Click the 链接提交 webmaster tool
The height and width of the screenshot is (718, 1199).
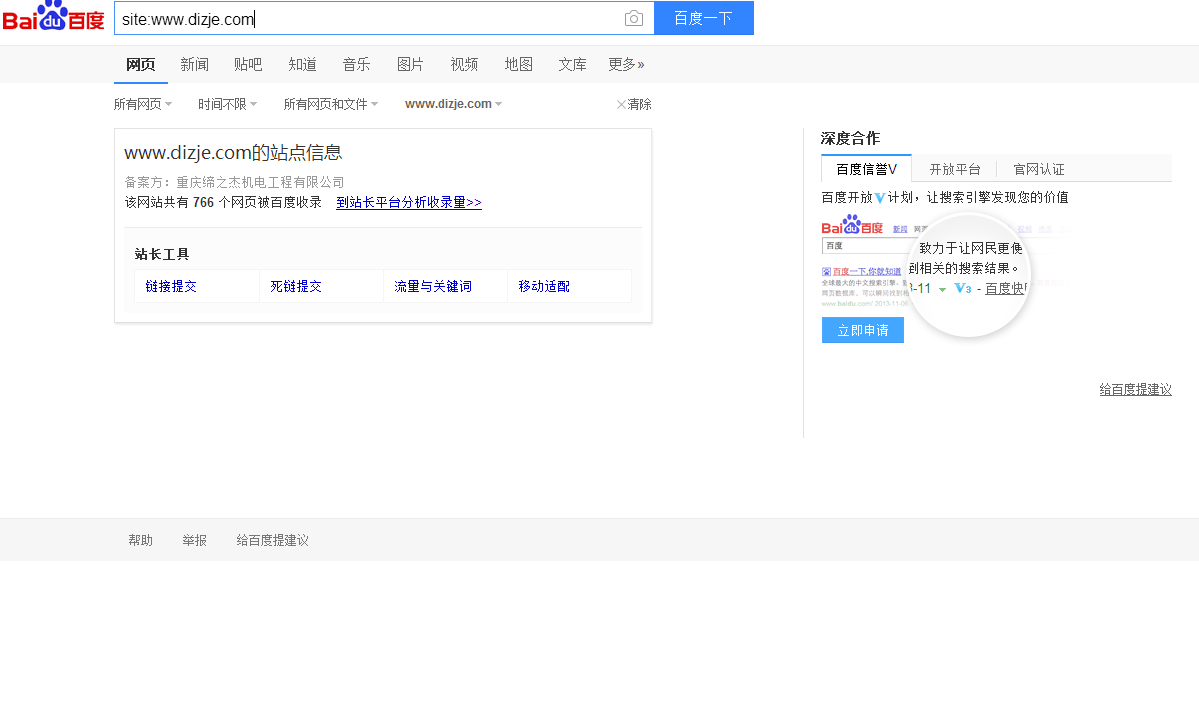click(x=171, y=286)
